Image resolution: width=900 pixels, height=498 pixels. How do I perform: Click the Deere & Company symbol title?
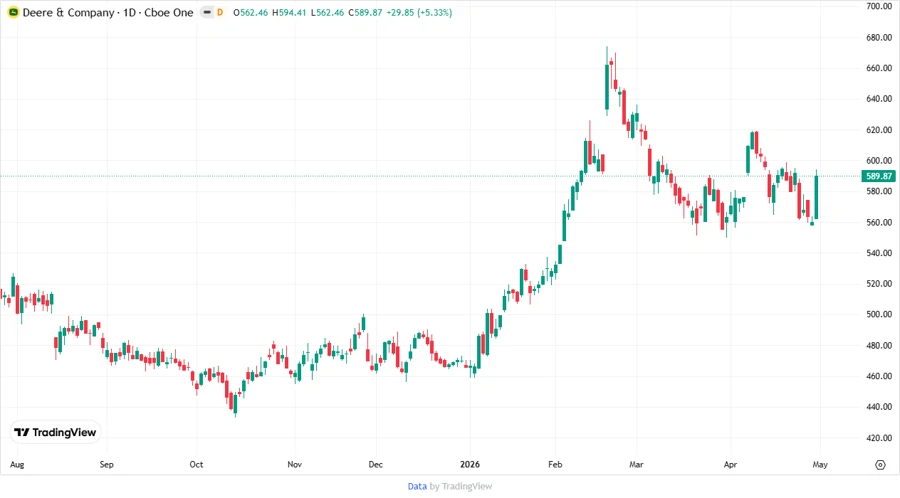(108, 12)
